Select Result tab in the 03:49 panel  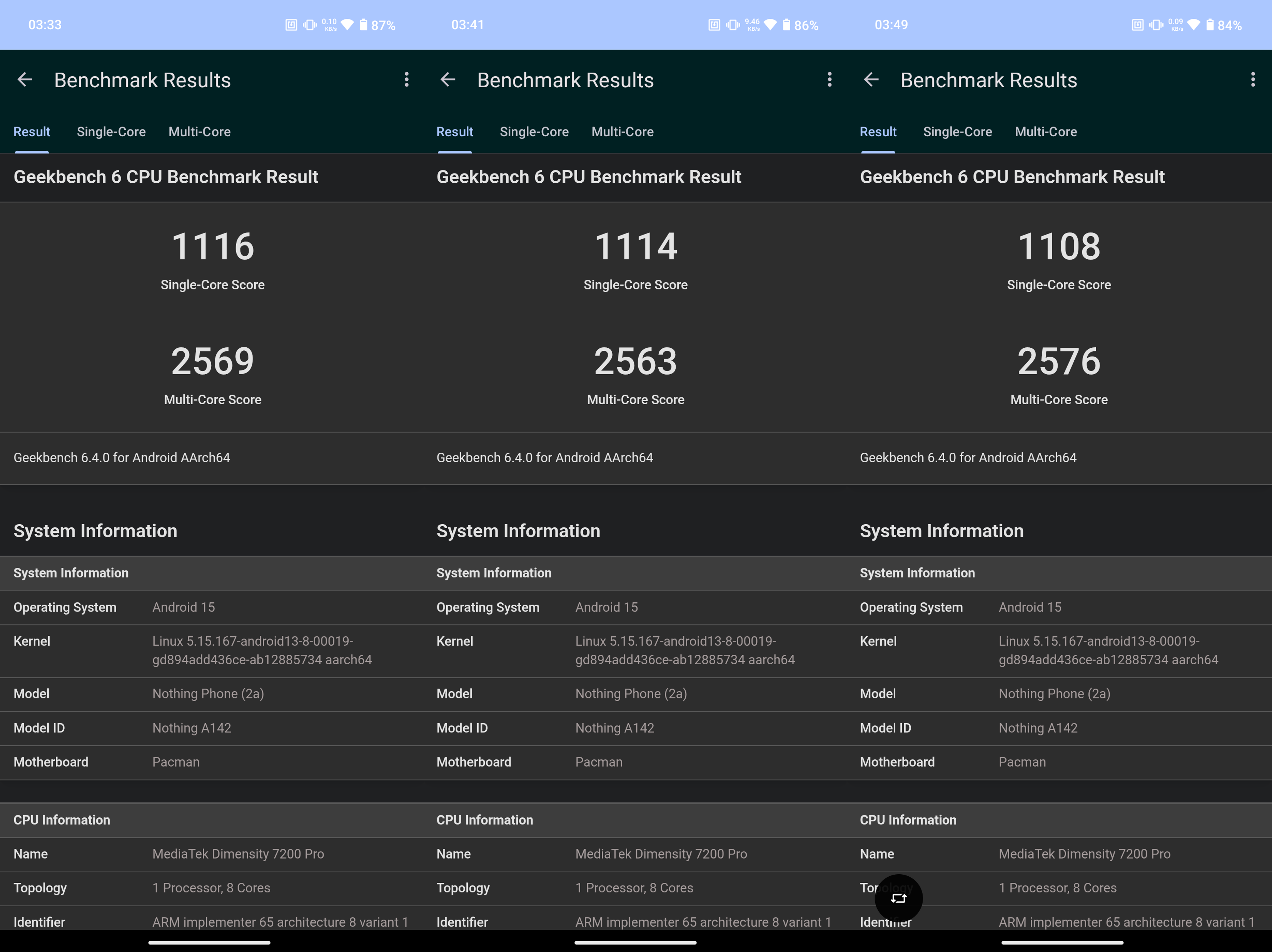pos(878,132)
